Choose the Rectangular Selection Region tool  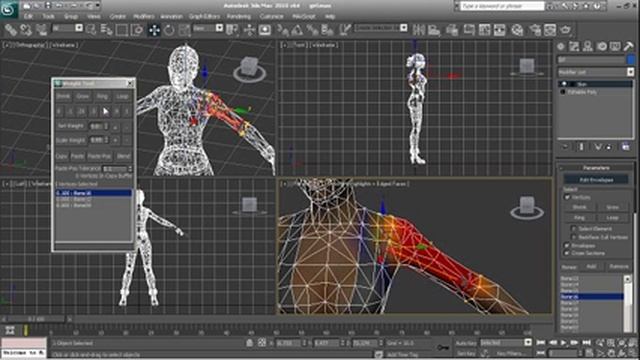122,29
